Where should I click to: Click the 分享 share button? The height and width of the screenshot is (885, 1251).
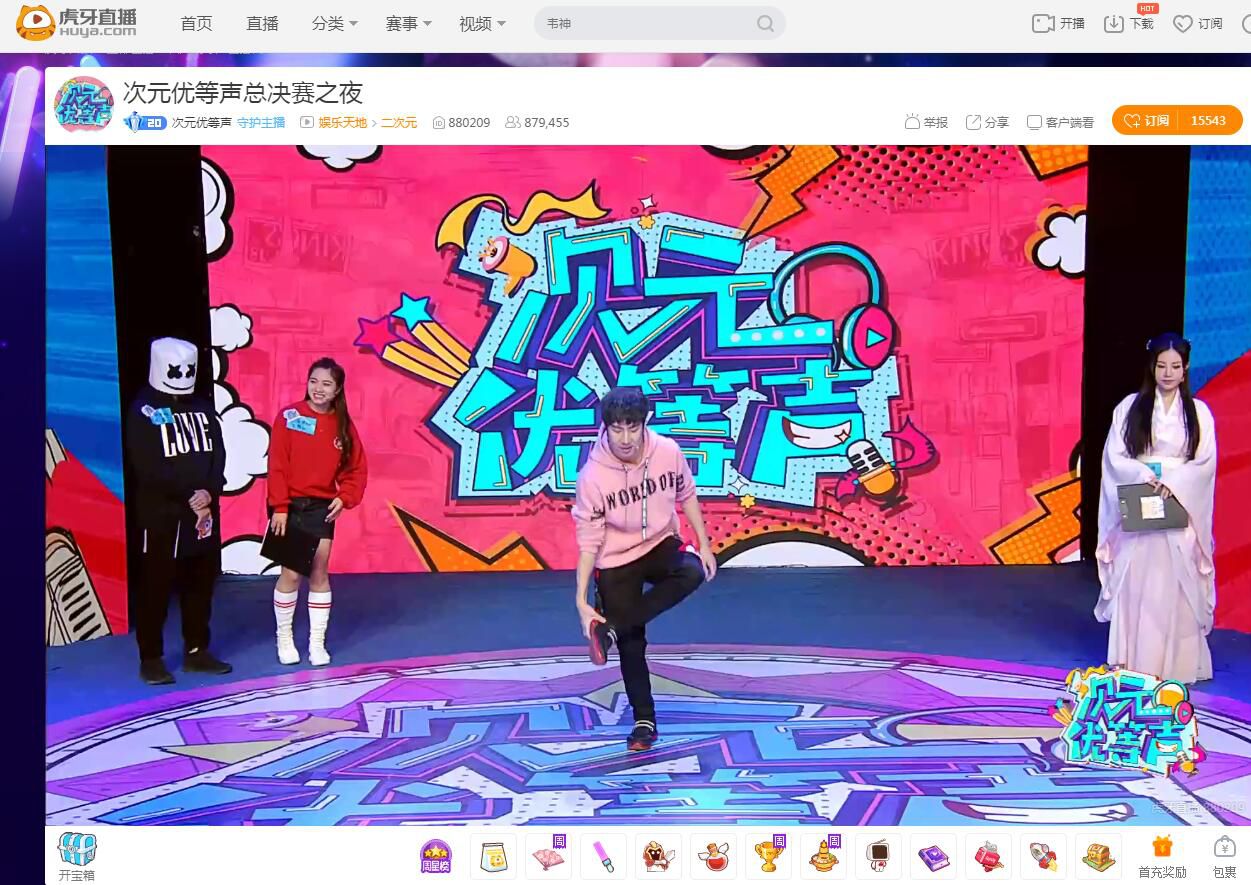coord(987,122)
